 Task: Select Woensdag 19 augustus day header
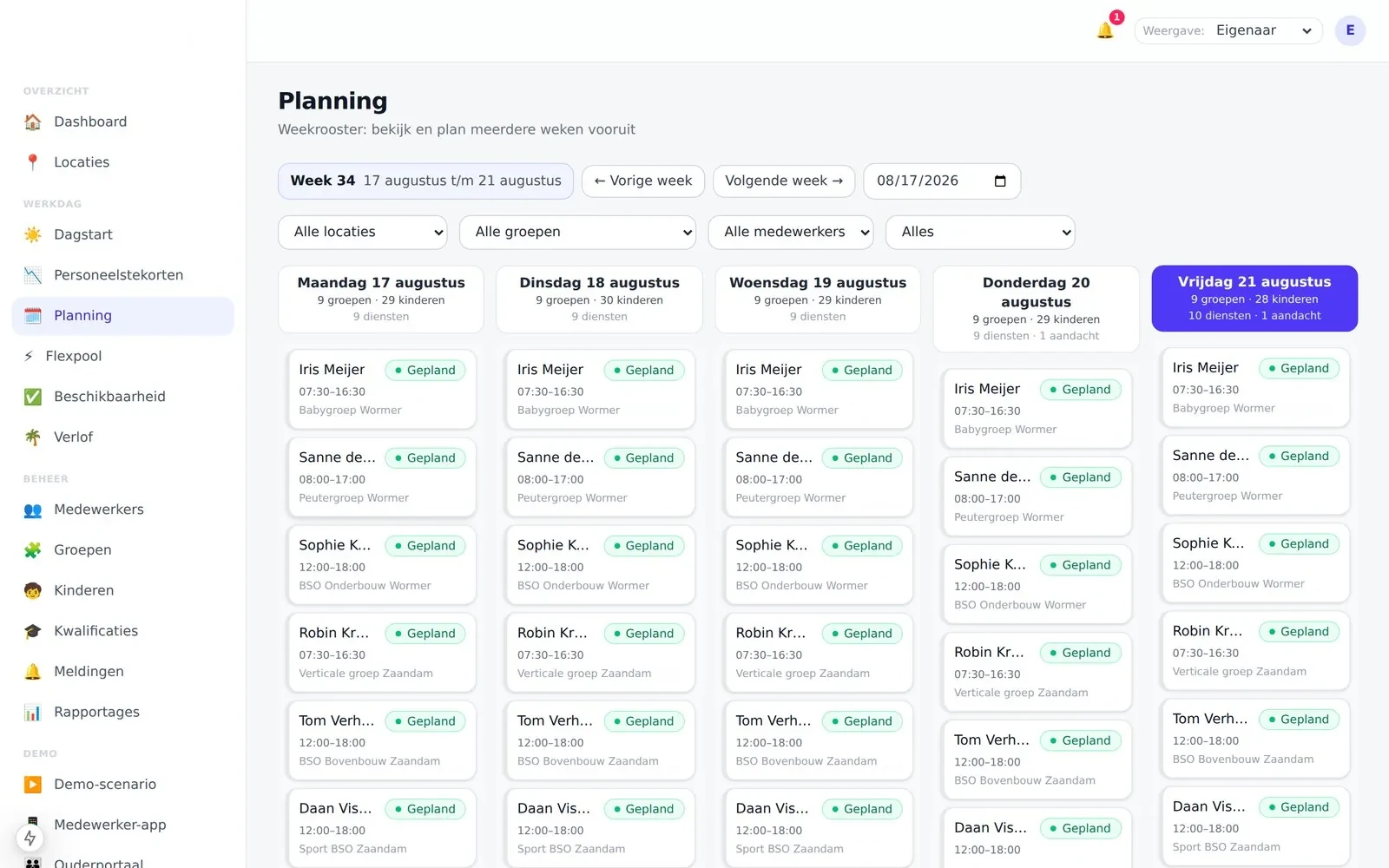pos(818,299)
